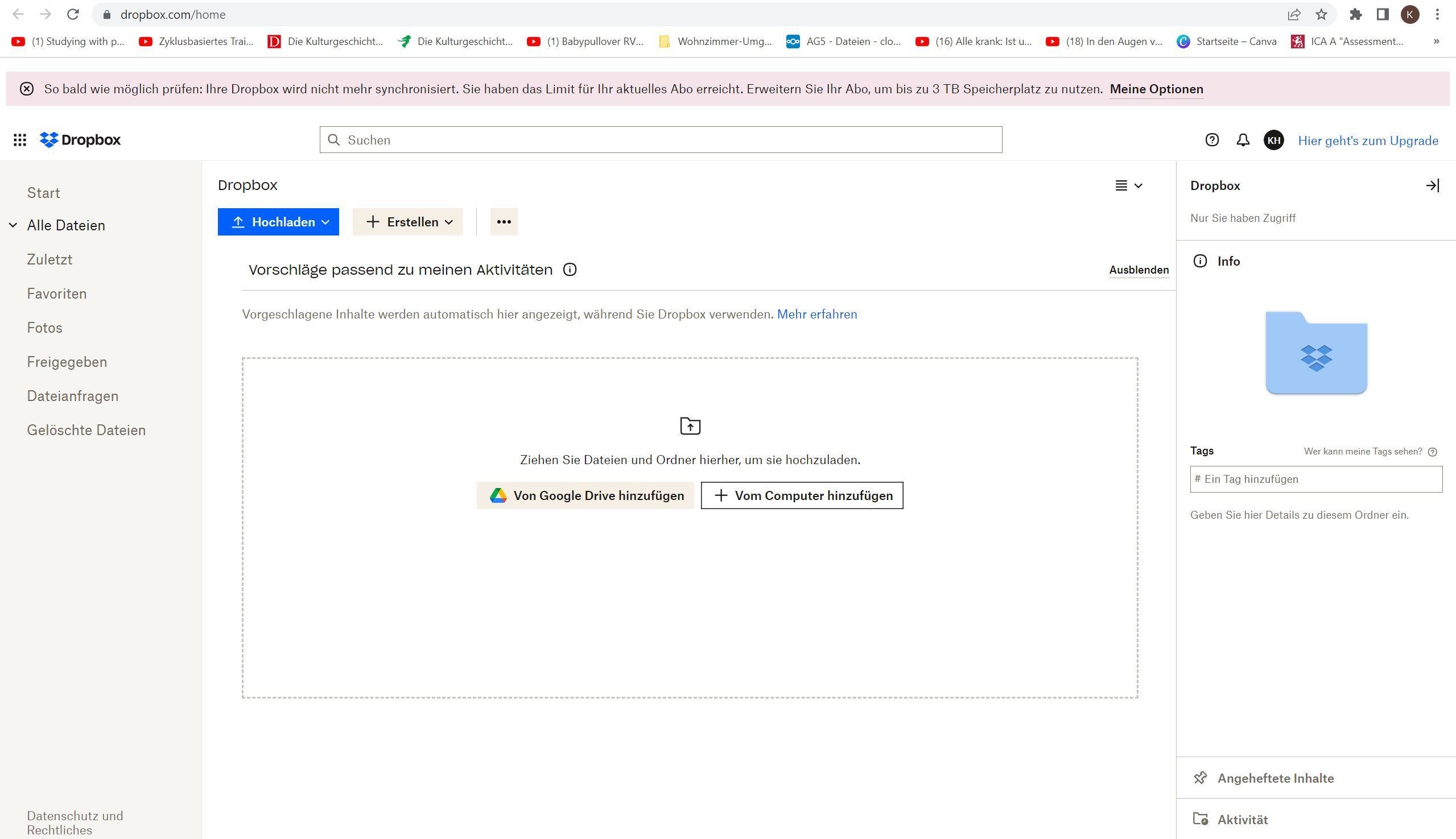Screen dimensions: 1456x839
Task: Toggle the Chrome side panel
Action: click(1382, 14)
